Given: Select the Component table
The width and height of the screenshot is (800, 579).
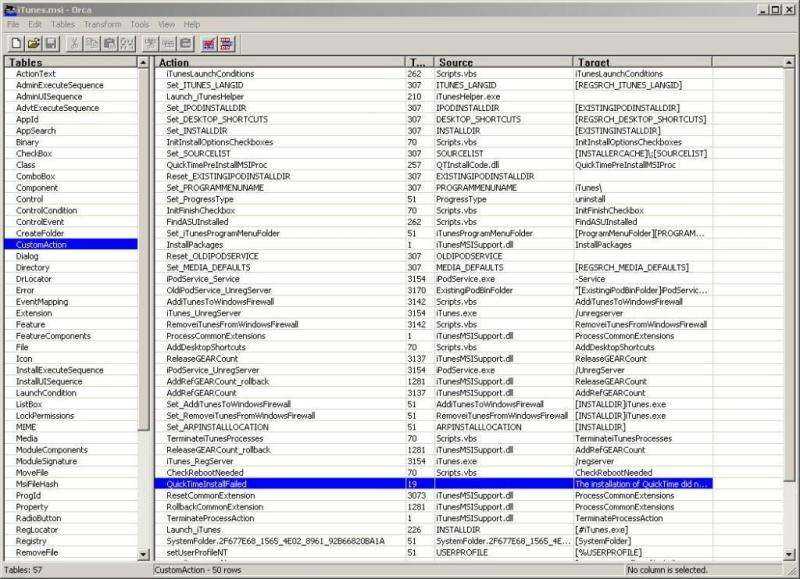Looking at the screenshot, I should (37, 188).
